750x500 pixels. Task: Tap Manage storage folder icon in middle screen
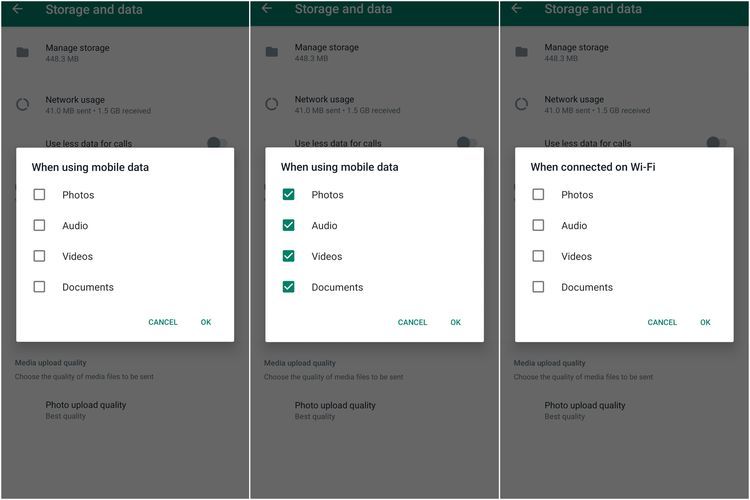272,52
